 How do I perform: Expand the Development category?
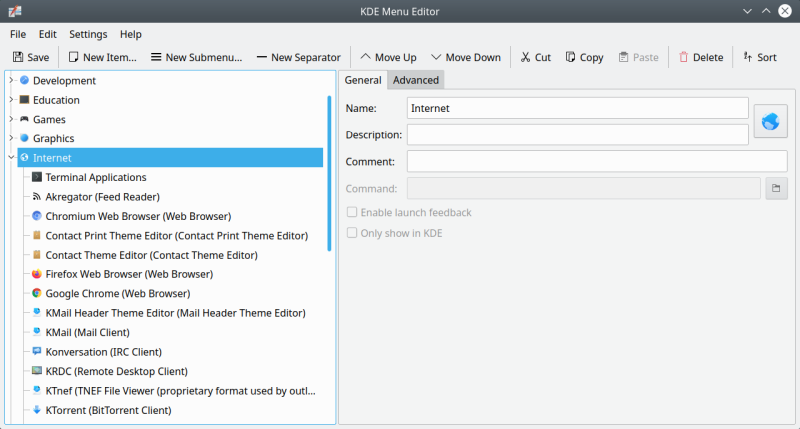tap(11, 80)
